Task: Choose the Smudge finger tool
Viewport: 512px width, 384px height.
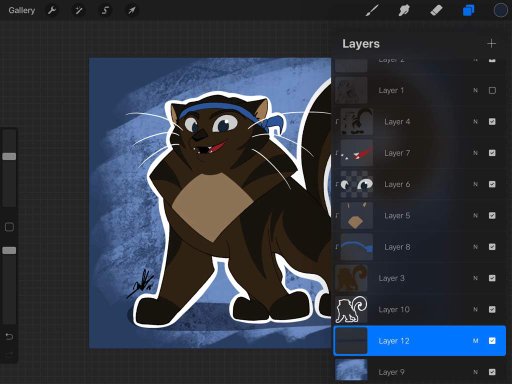Action: [404, 10]
